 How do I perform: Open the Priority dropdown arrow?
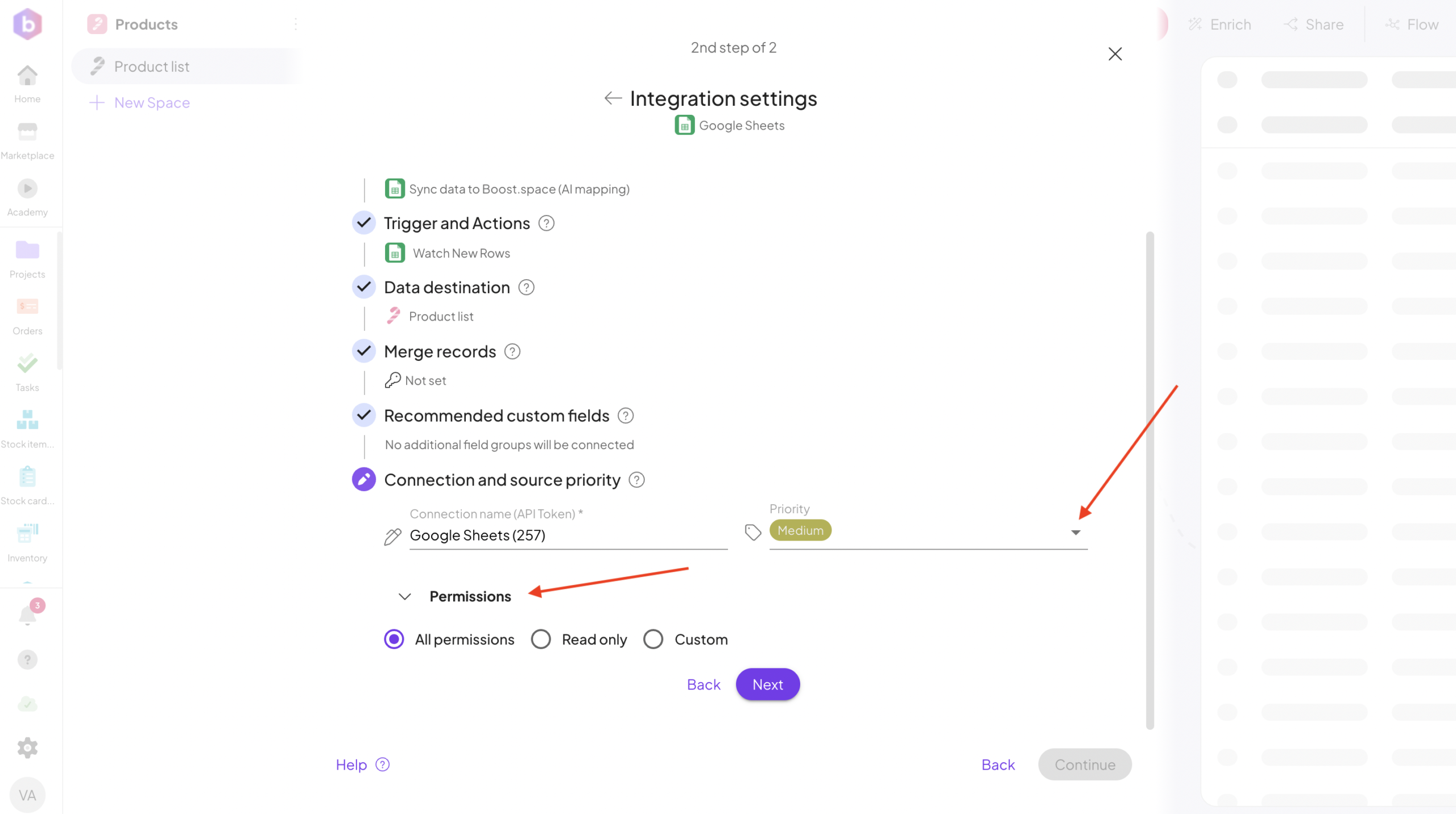[1076, 533]
